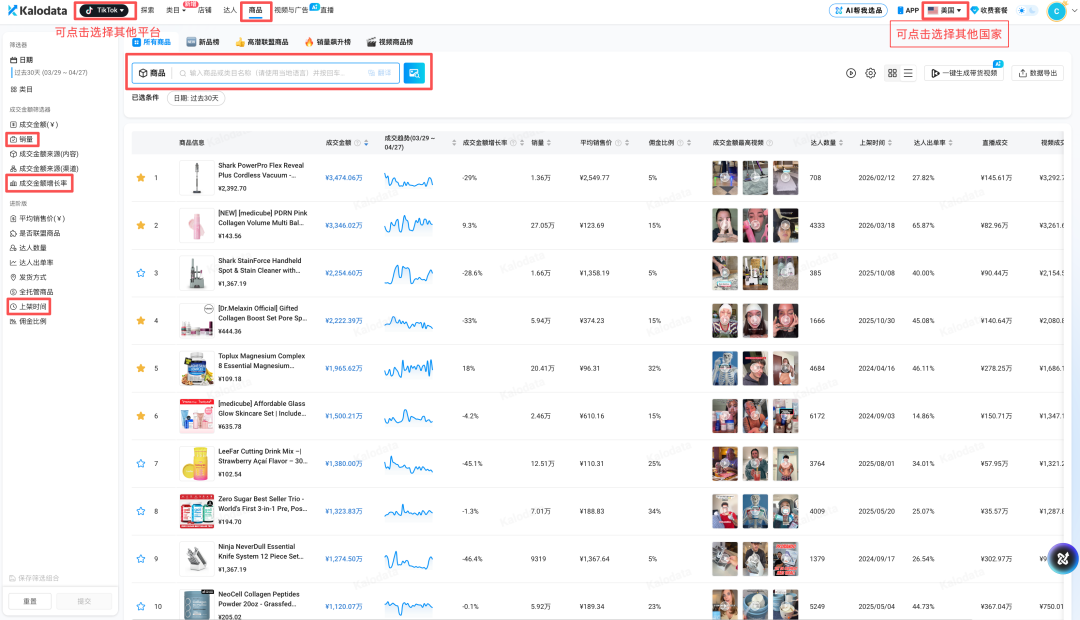Expand the 类目 menu in top navigation
This screenshot has height=620, width=1080.
click(x=176, y=10)
